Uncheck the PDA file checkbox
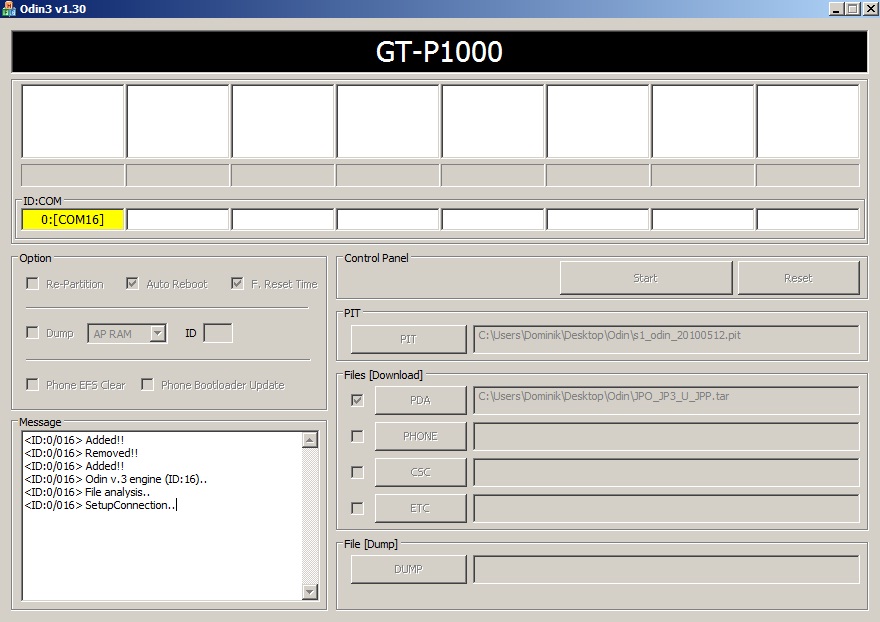Image resolution: width=880 pixels, height=622 pixels. pos(357,400)
